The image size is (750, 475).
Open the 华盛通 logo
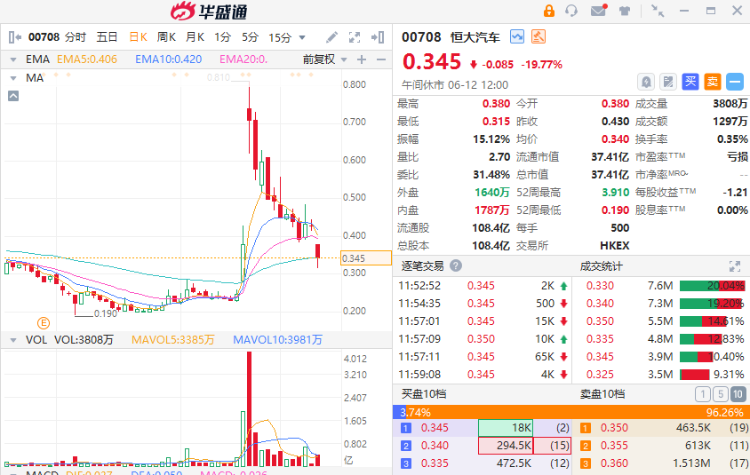click(x=210, y=11)
